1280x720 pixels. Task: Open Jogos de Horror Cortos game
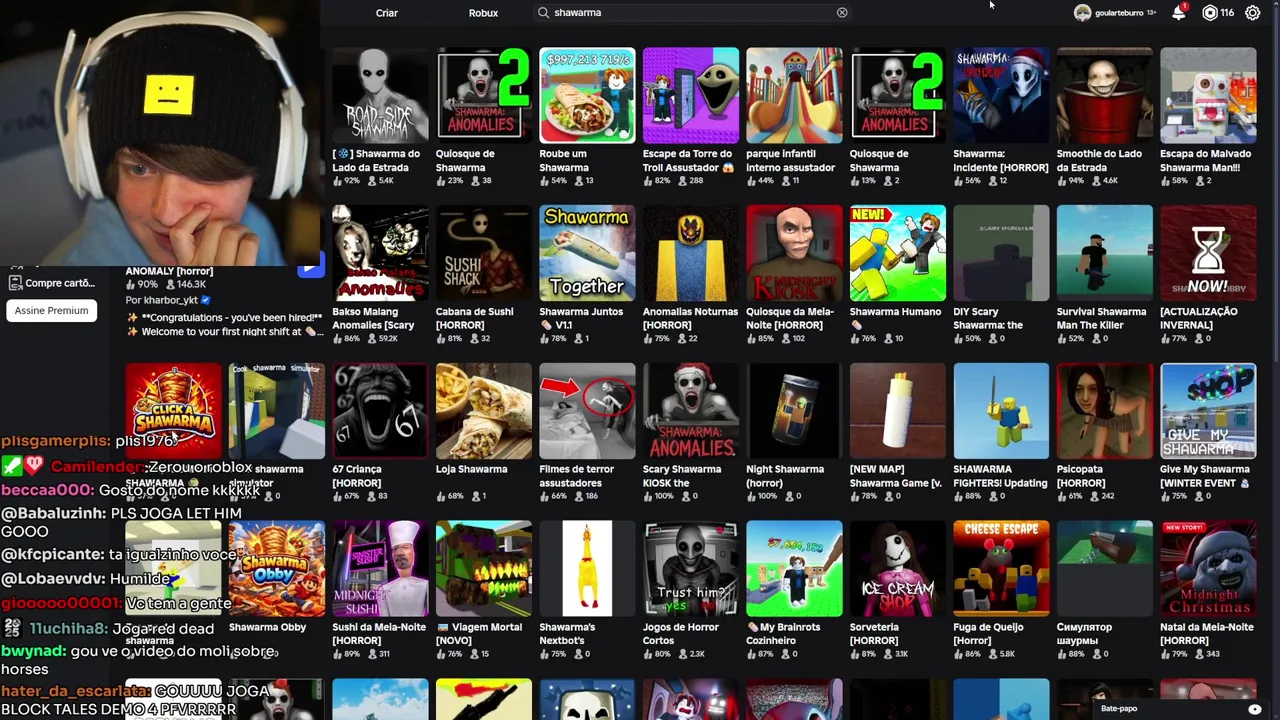point(691,569)
